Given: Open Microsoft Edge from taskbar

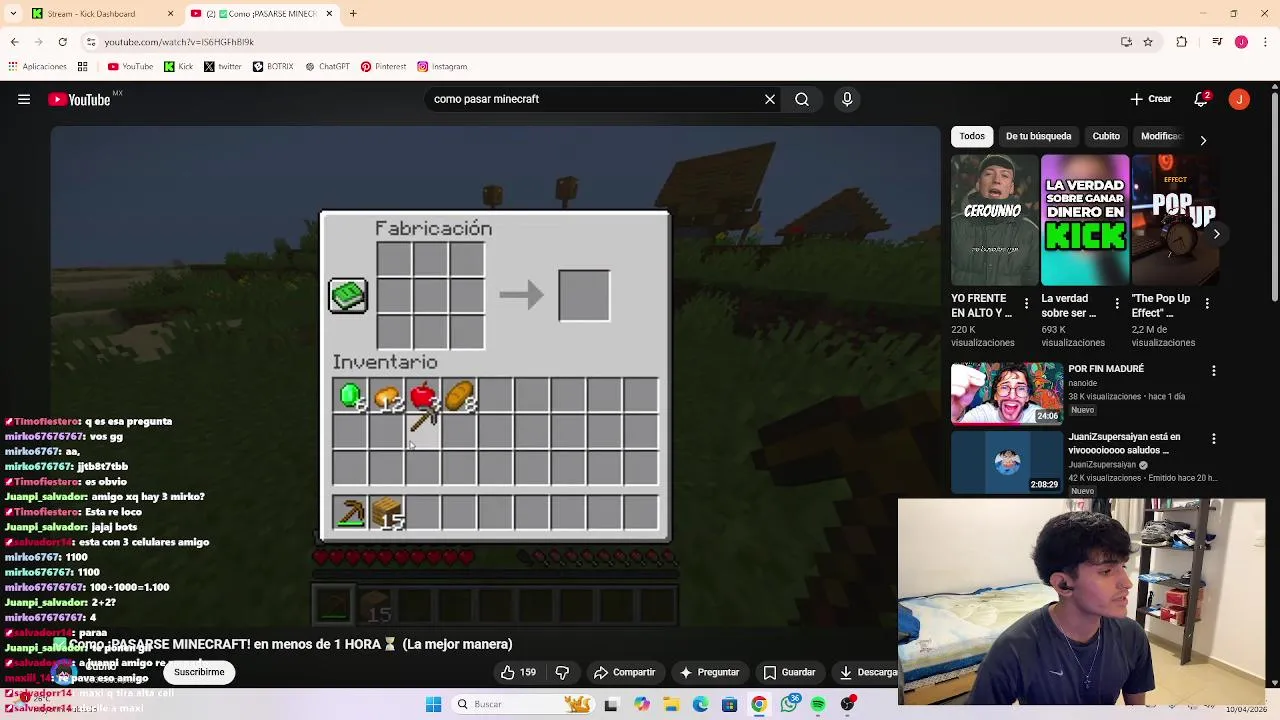Looking at the screenshot, I should (x=700, y=704).
